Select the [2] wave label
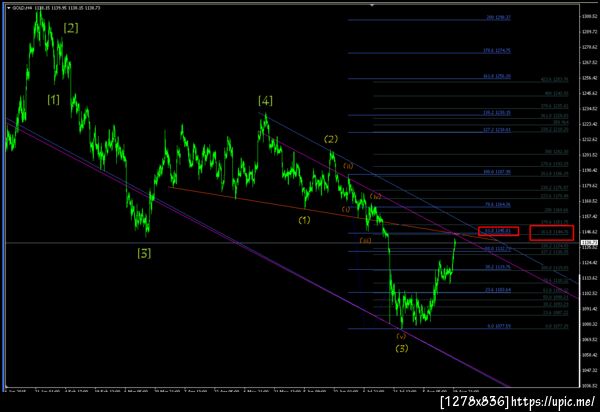 [71, 28]
